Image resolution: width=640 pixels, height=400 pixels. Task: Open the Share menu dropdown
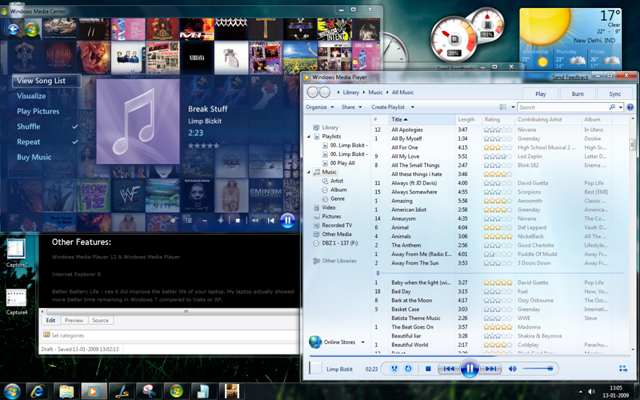(351, 107)
